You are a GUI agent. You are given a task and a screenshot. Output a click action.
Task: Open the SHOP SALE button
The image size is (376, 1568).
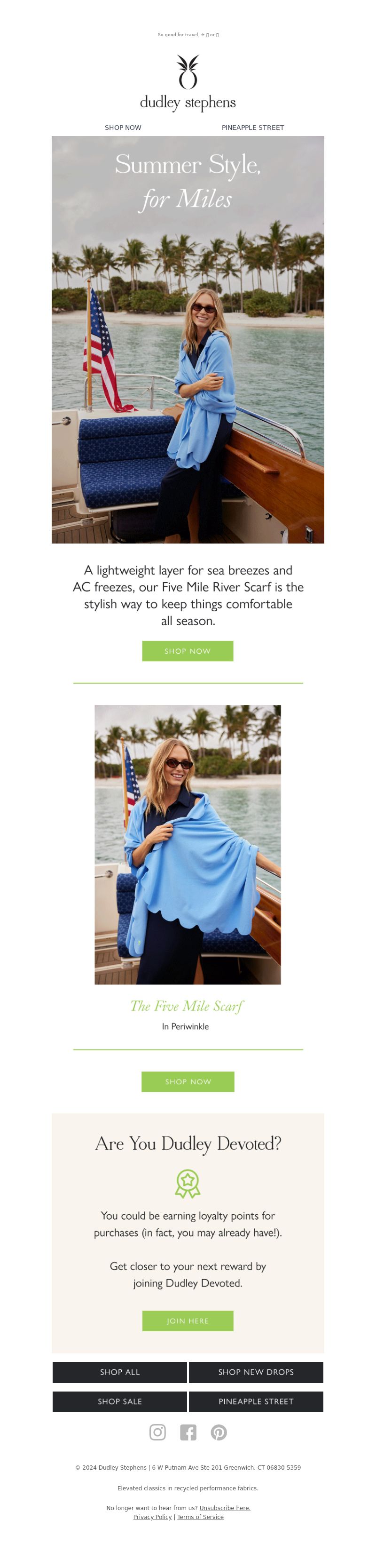point(120,1401)
